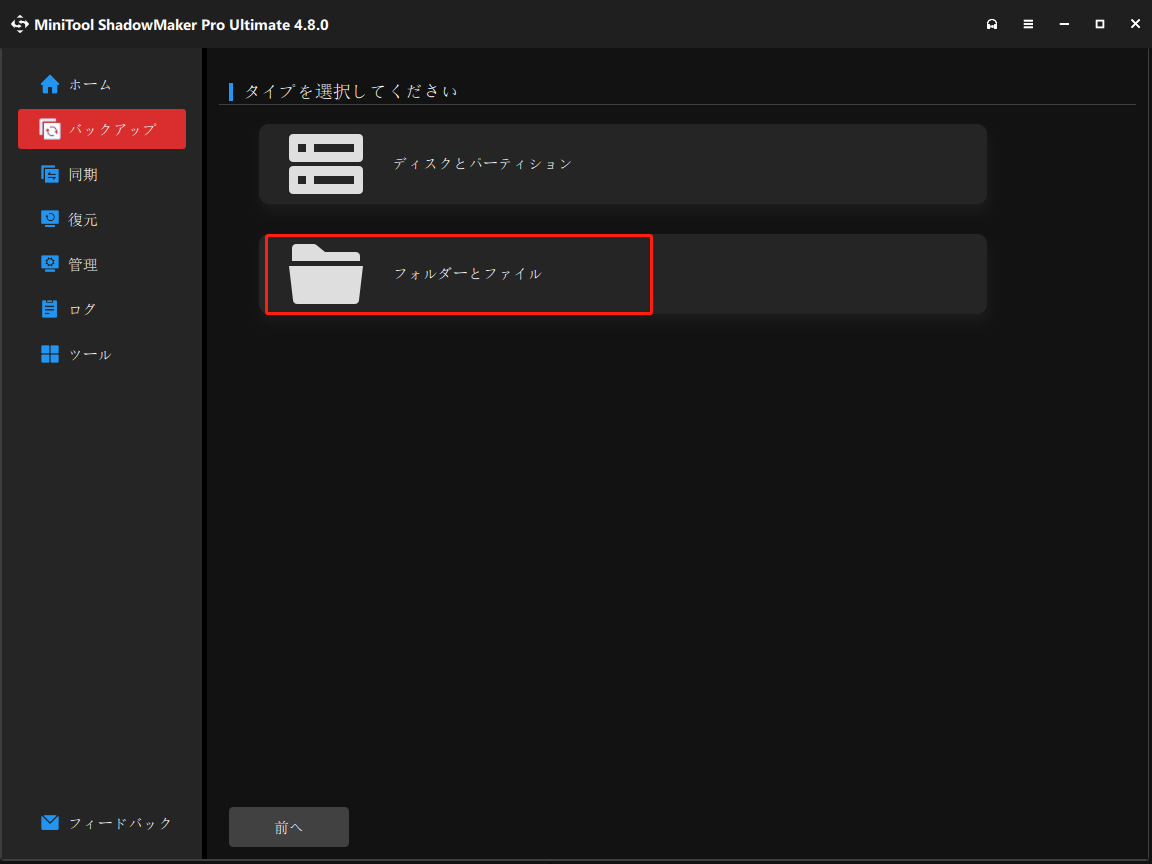Open the Log (ログ) sidebar icon
Image resolution: width=1152 pixels, height=864 pixels.
[x=50, y=309]
